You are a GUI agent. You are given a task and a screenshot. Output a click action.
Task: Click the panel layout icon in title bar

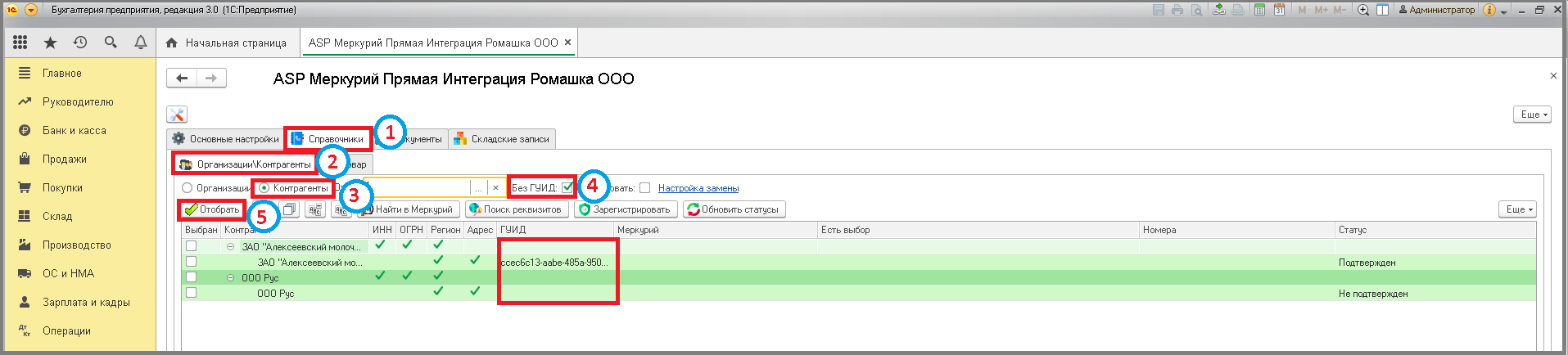point(1382,10)
